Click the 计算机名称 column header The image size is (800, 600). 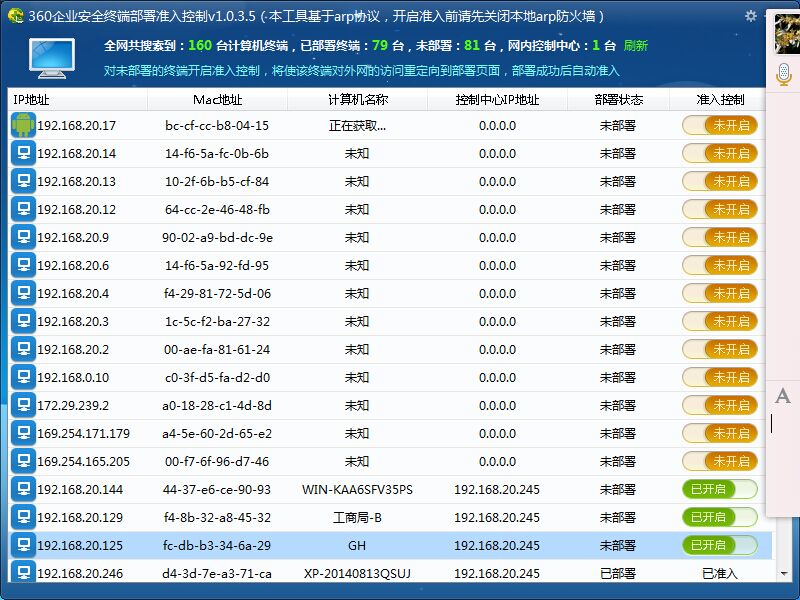pos(357,100)
